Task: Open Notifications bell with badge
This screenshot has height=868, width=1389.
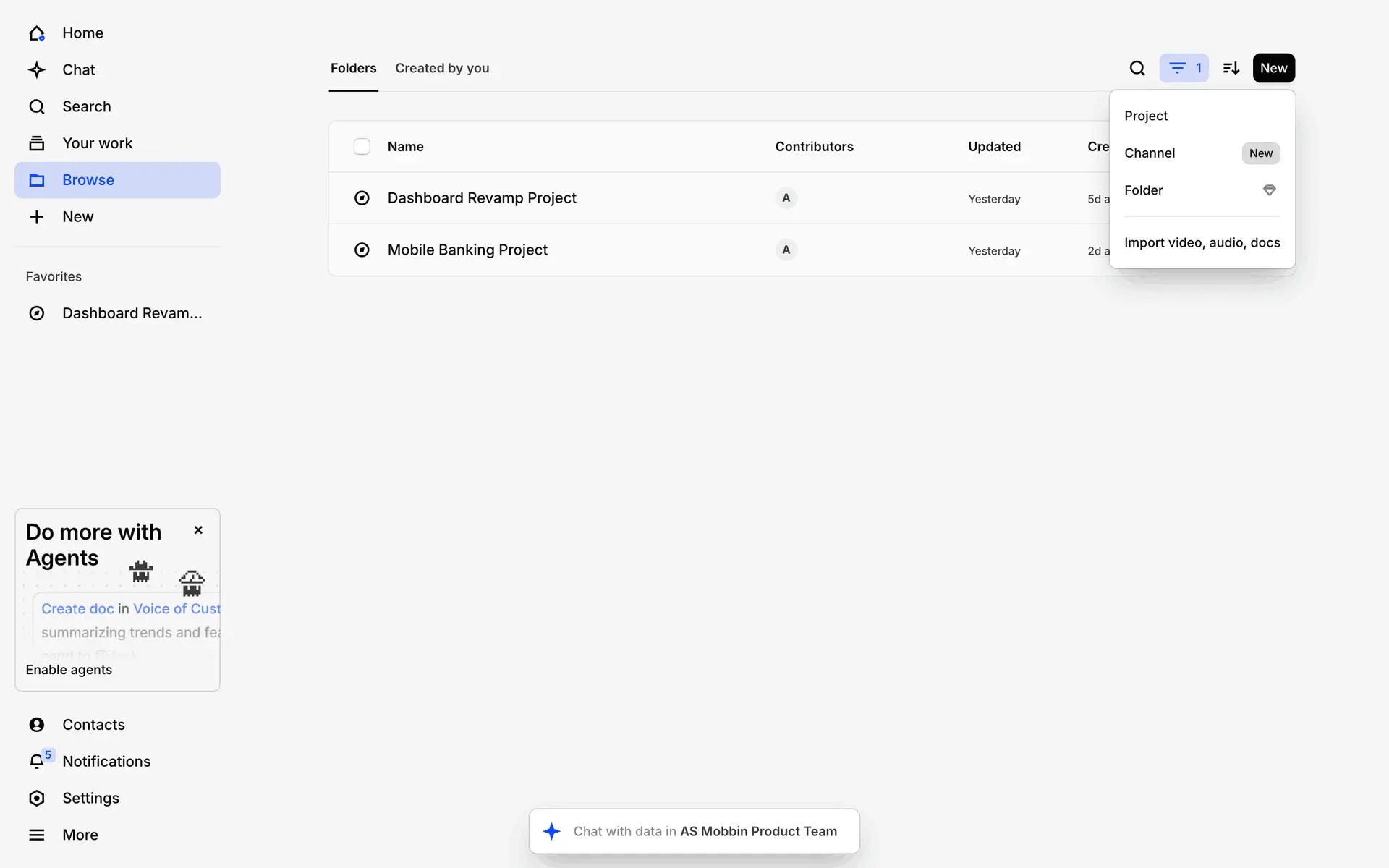Action: (x=38, y=761)
